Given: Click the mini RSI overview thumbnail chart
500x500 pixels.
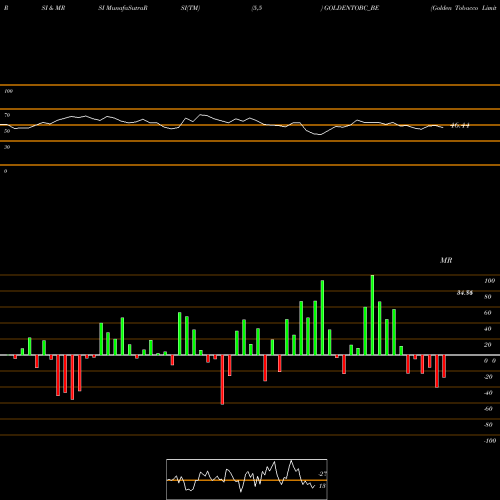Looking at the screenshot, I should click(x=247, y=479).
